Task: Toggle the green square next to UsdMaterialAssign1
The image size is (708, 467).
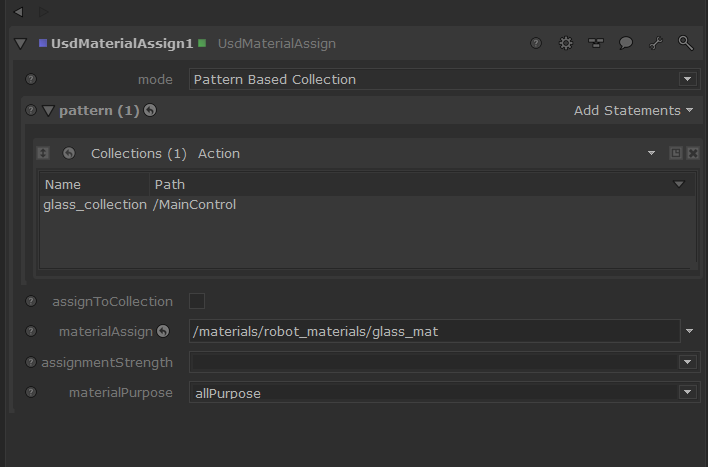Action: (x=202, y=43)
